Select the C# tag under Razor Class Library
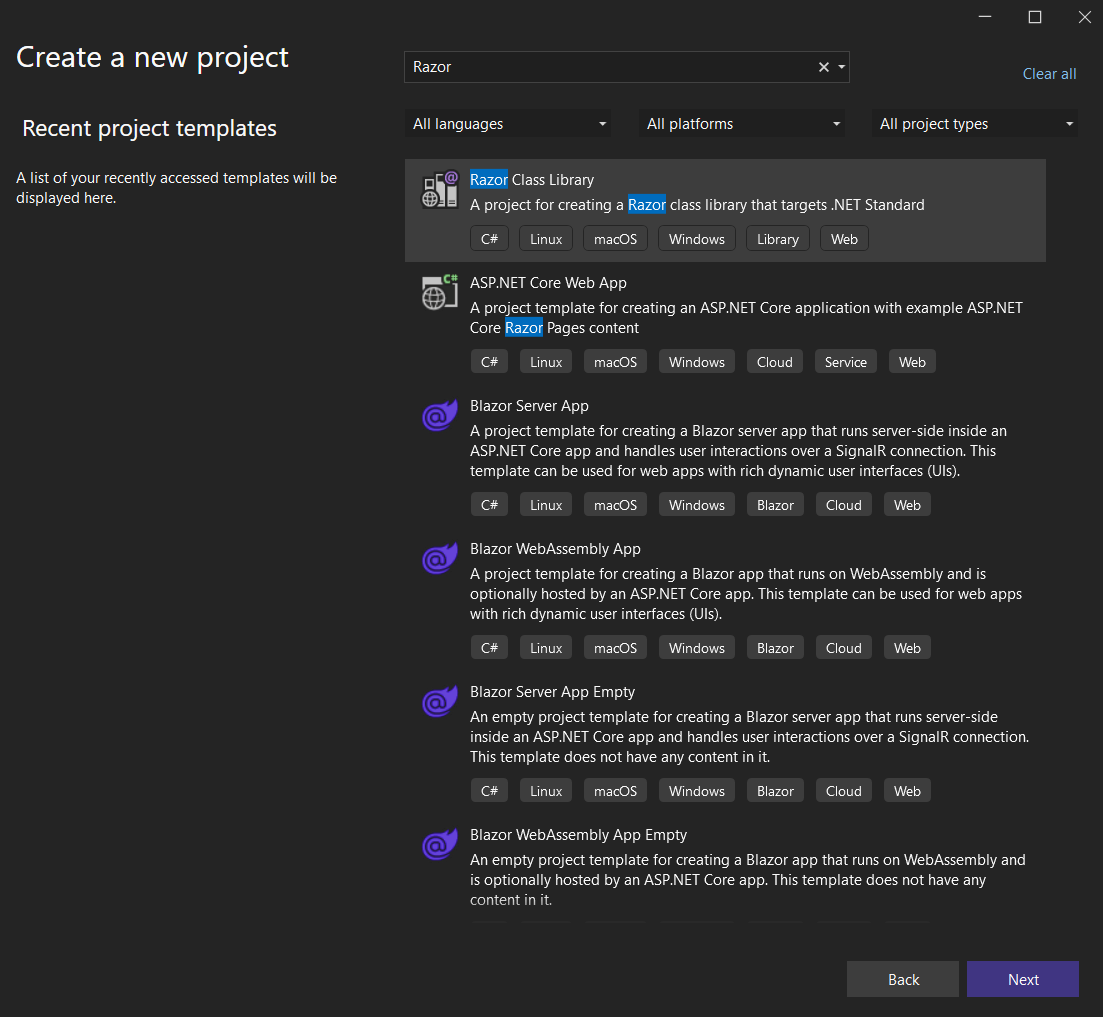This screenshot has width=1103, height=1017. click(x=489, y=238)
